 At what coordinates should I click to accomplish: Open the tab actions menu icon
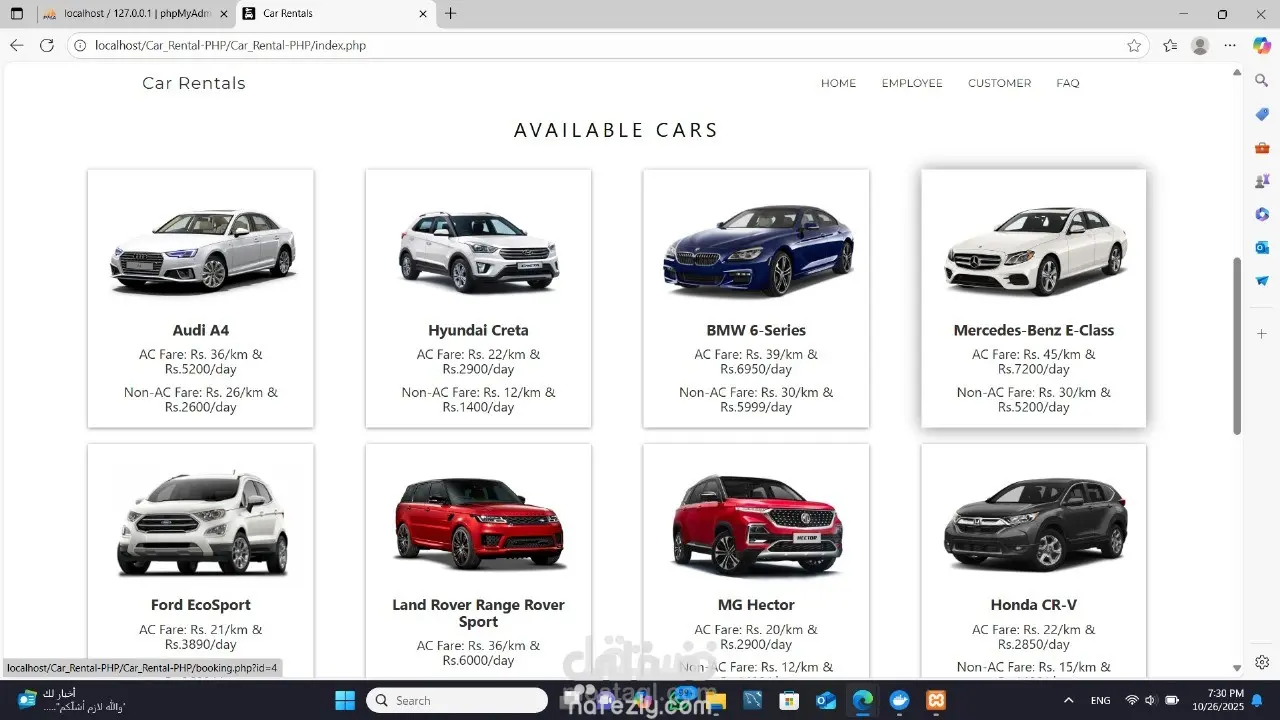[x=16, y=14]
